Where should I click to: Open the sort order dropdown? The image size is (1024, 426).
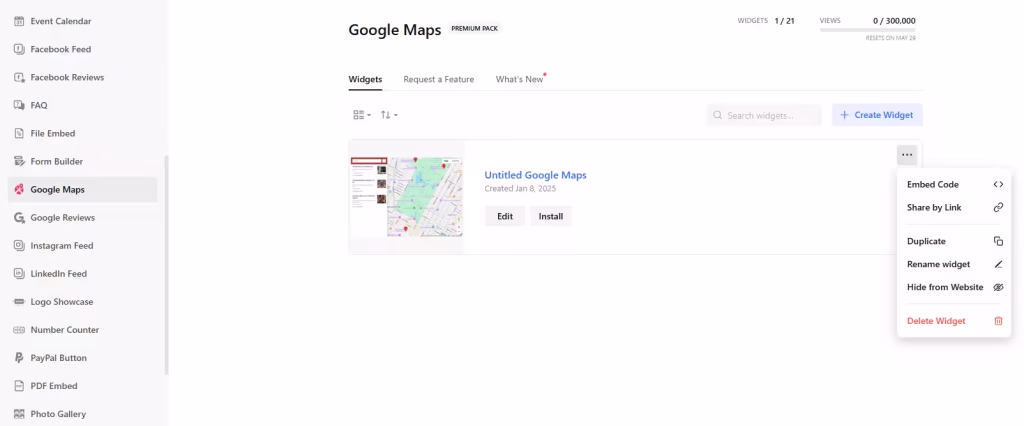pos(389,115)
